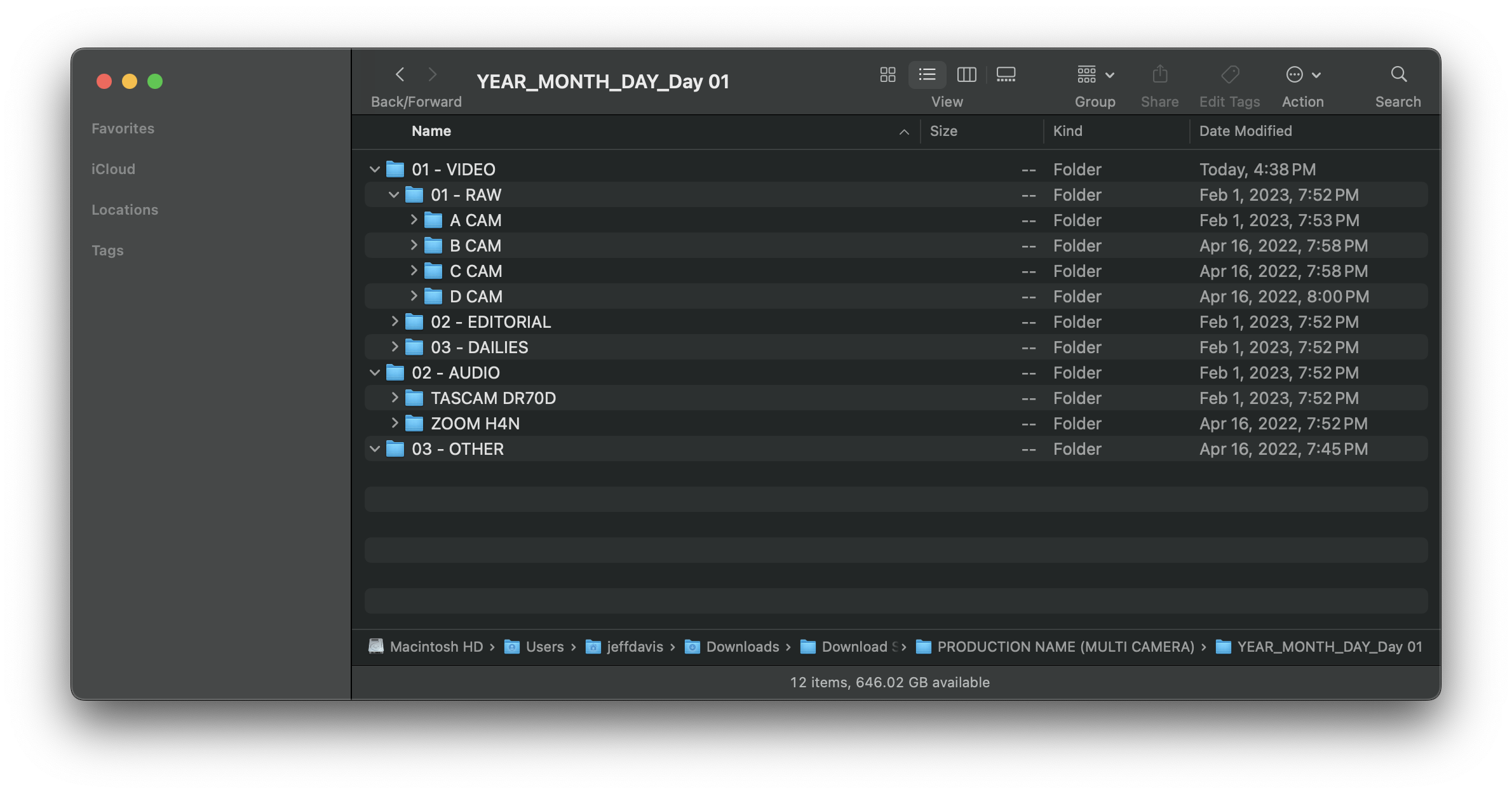Open the Group dropdown
Screen dimensions: 1512x794
pyautogui.click(x=1095, y=75)
